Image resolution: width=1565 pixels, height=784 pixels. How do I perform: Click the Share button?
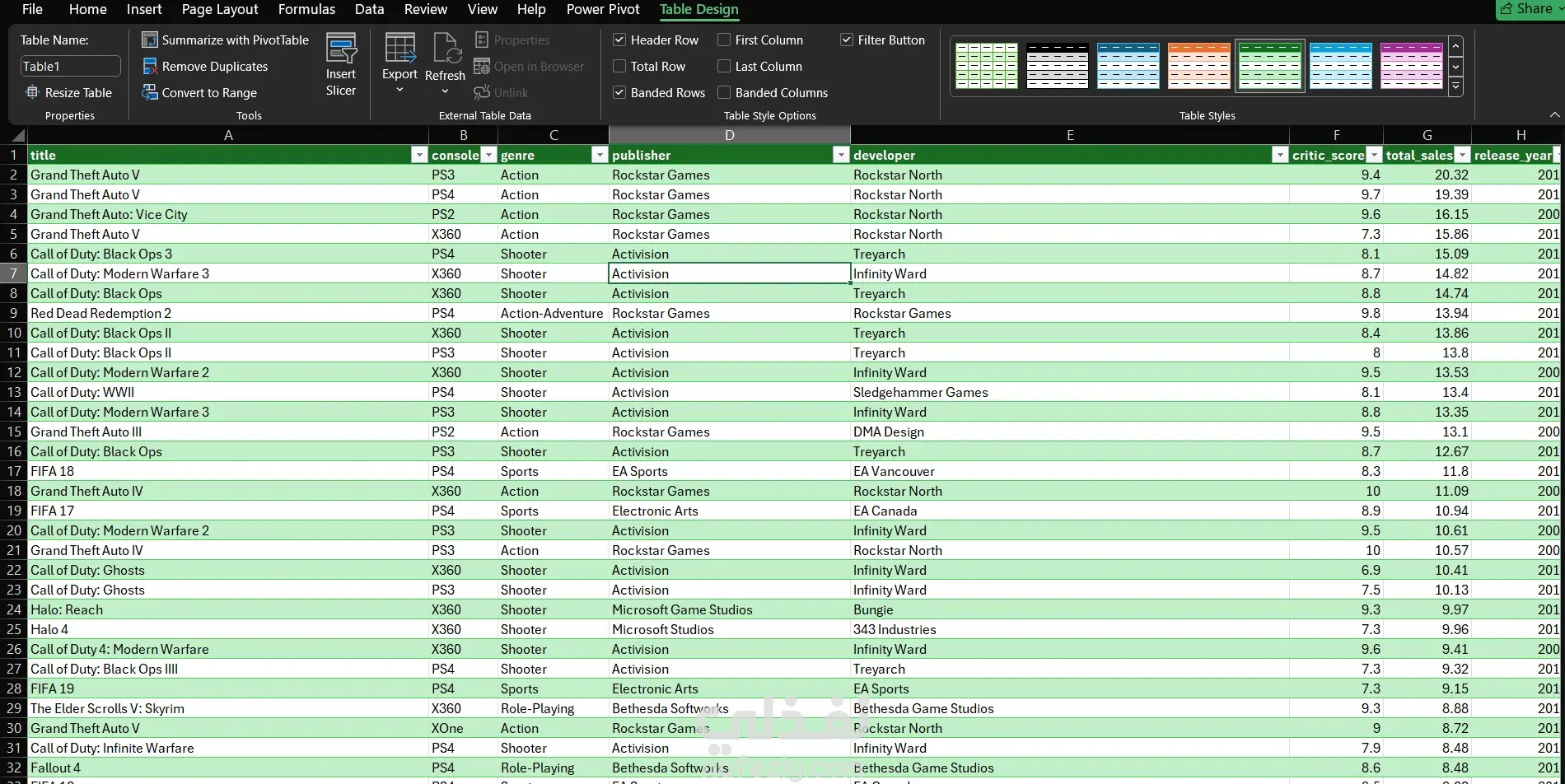(x=1530, y=9)
